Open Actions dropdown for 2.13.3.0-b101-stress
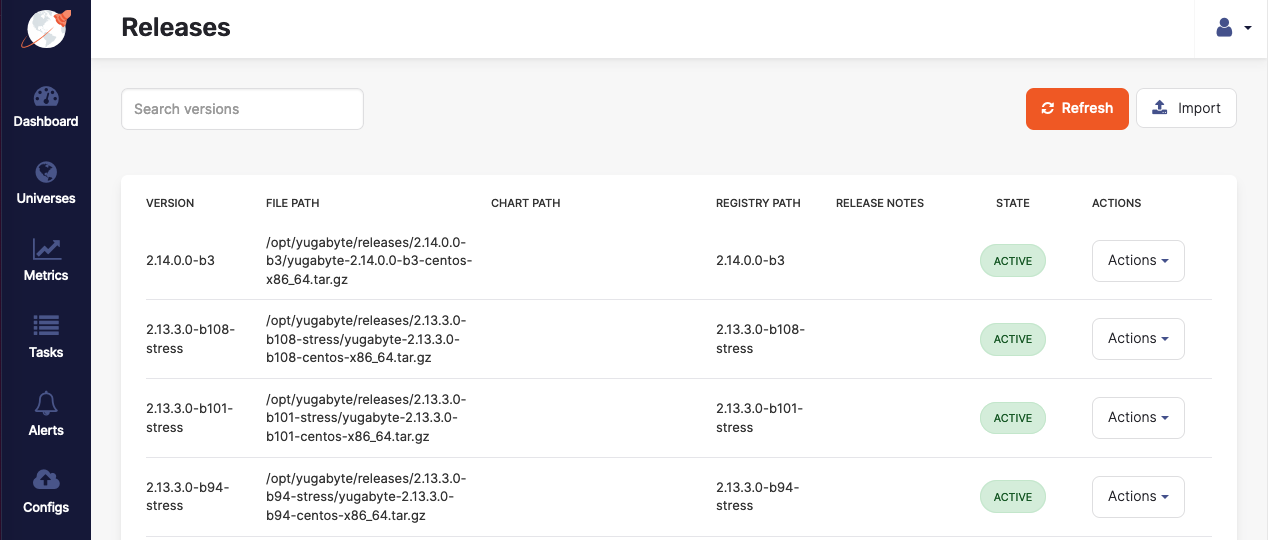 (1138, 418)
